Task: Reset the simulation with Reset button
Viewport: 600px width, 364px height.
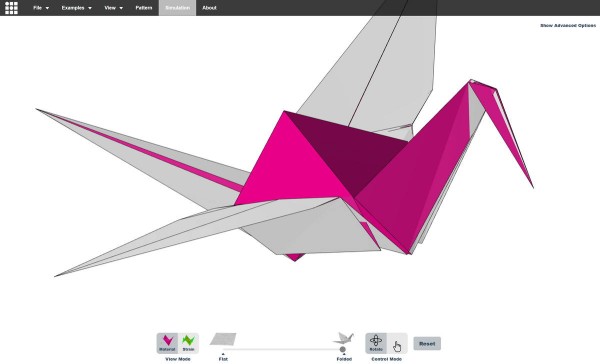Action: [427, 343]
